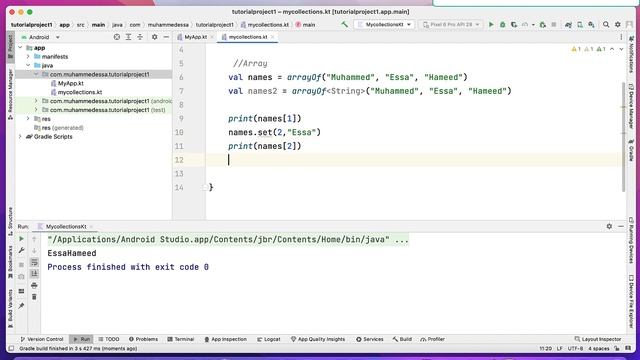
Task: Toggle soft-wrap in Run console
Action: click(34, 262)
